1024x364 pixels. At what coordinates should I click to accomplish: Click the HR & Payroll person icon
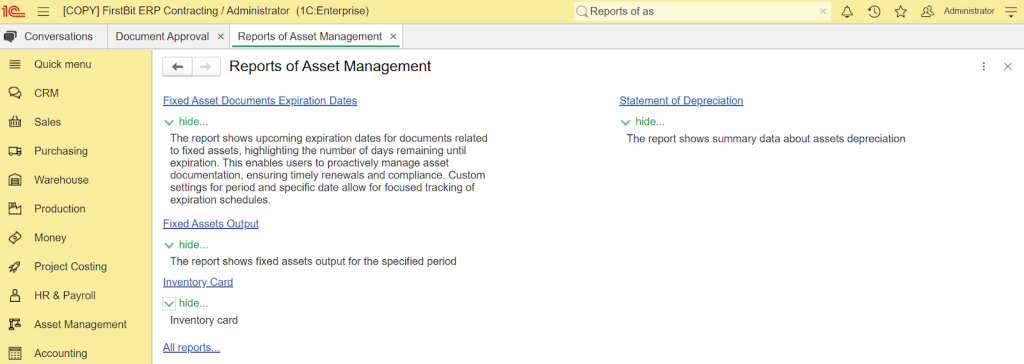pos(15,295)
